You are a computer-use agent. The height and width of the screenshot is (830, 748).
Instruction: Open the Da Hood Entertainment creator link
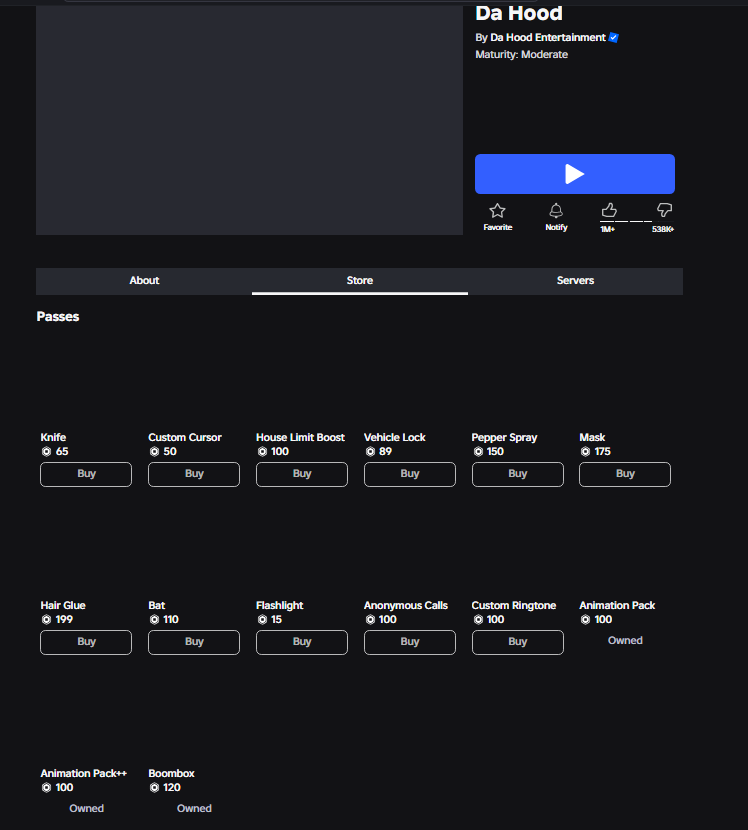point(547,38)
